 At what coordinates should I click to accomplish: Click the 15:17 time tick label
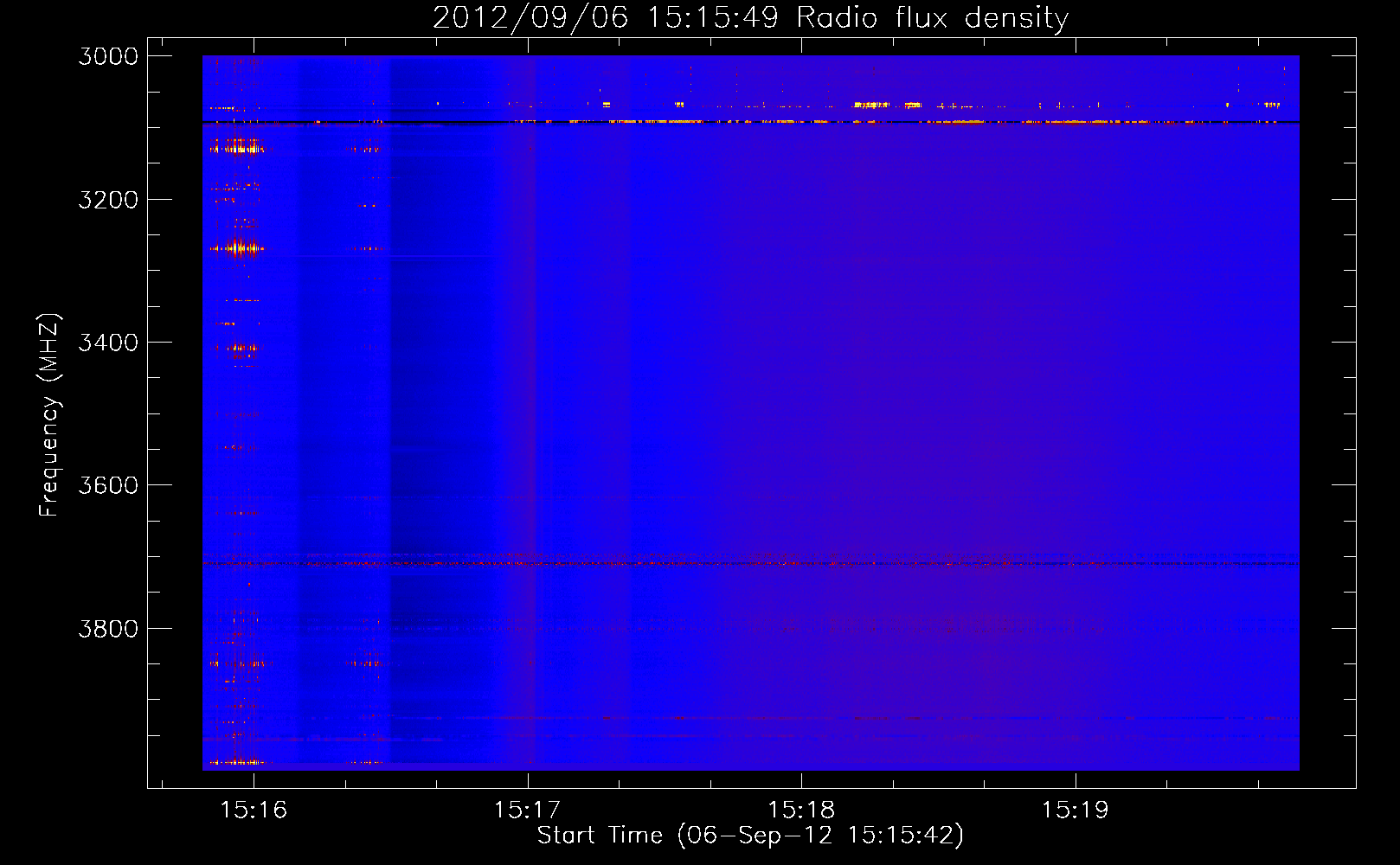point(528,810)
